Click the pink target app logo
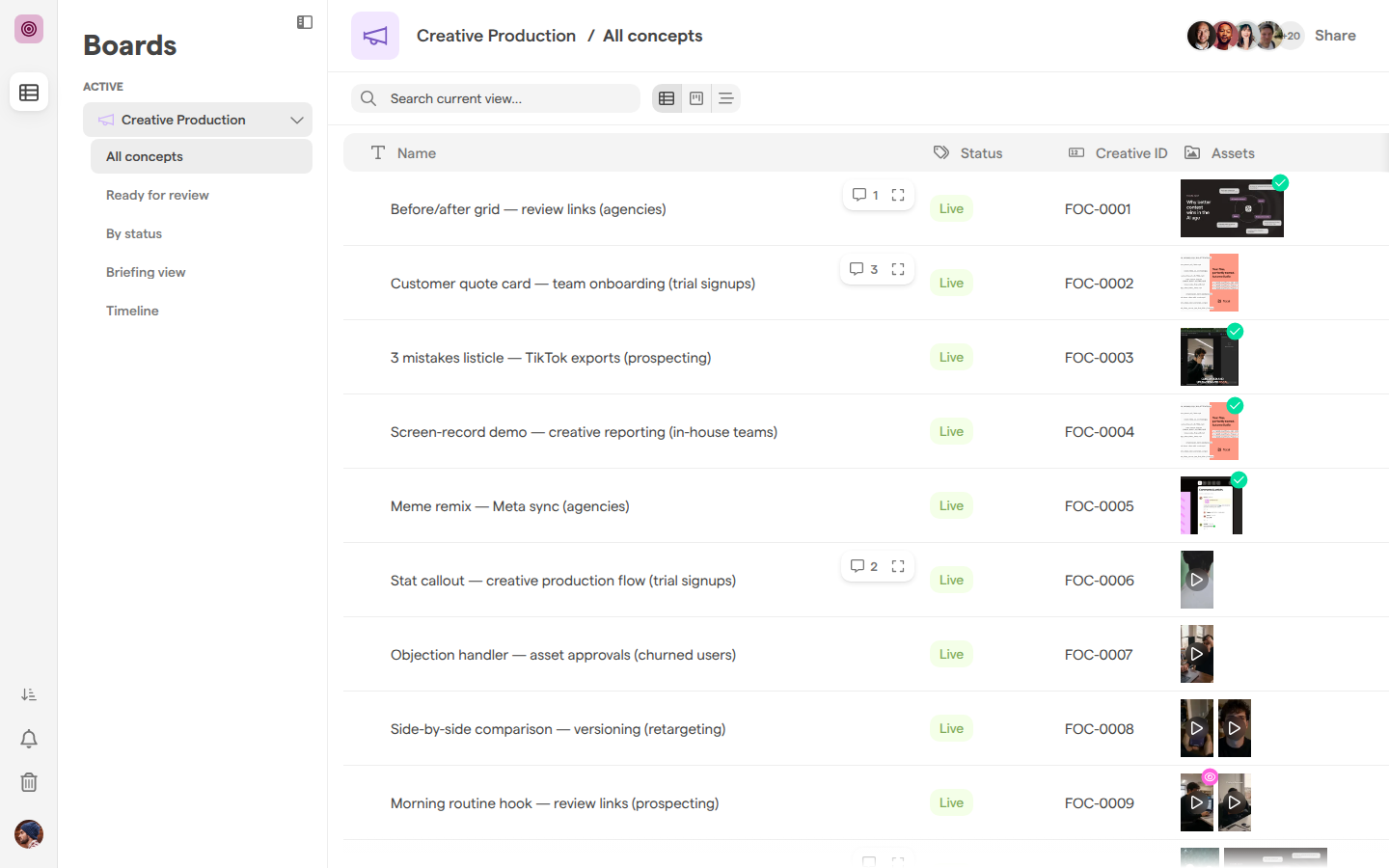1389x868 pixels. coord(29,29)
